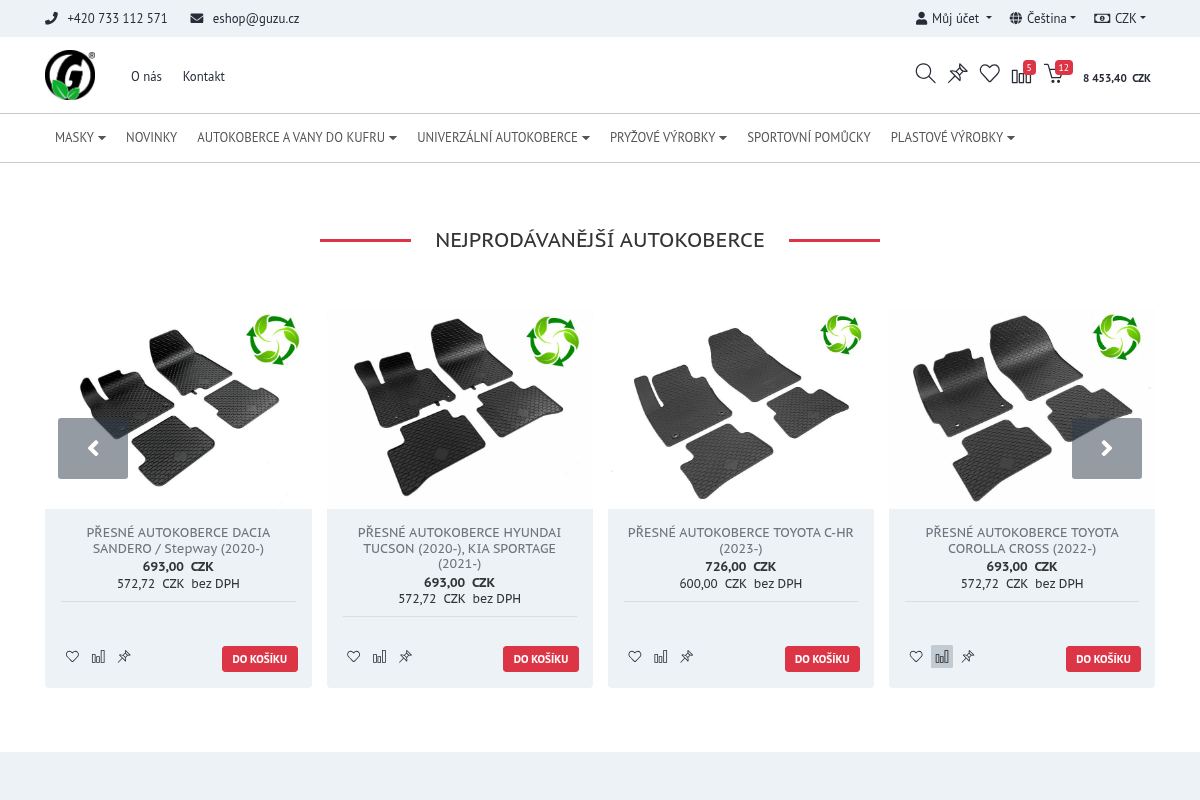This screenshot has height=800, width=1200.
Task: Advance carousel with next arrow
Action: (1107, 448)
